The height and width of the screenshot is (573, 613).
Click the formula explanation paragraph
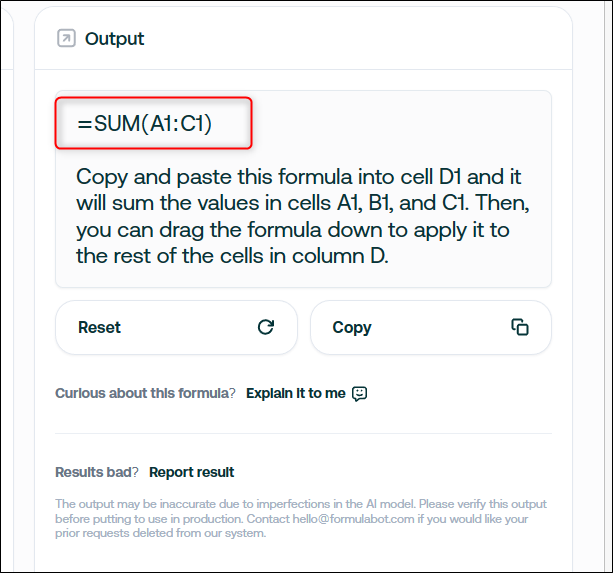click(302, 216)
